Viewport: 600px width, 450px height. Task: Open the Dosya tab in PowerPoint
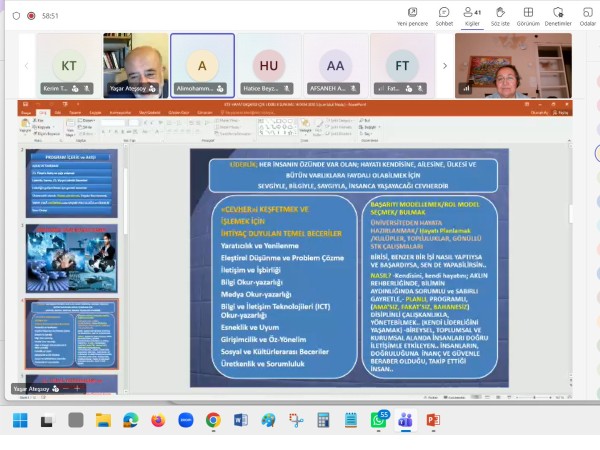(26, 112)
